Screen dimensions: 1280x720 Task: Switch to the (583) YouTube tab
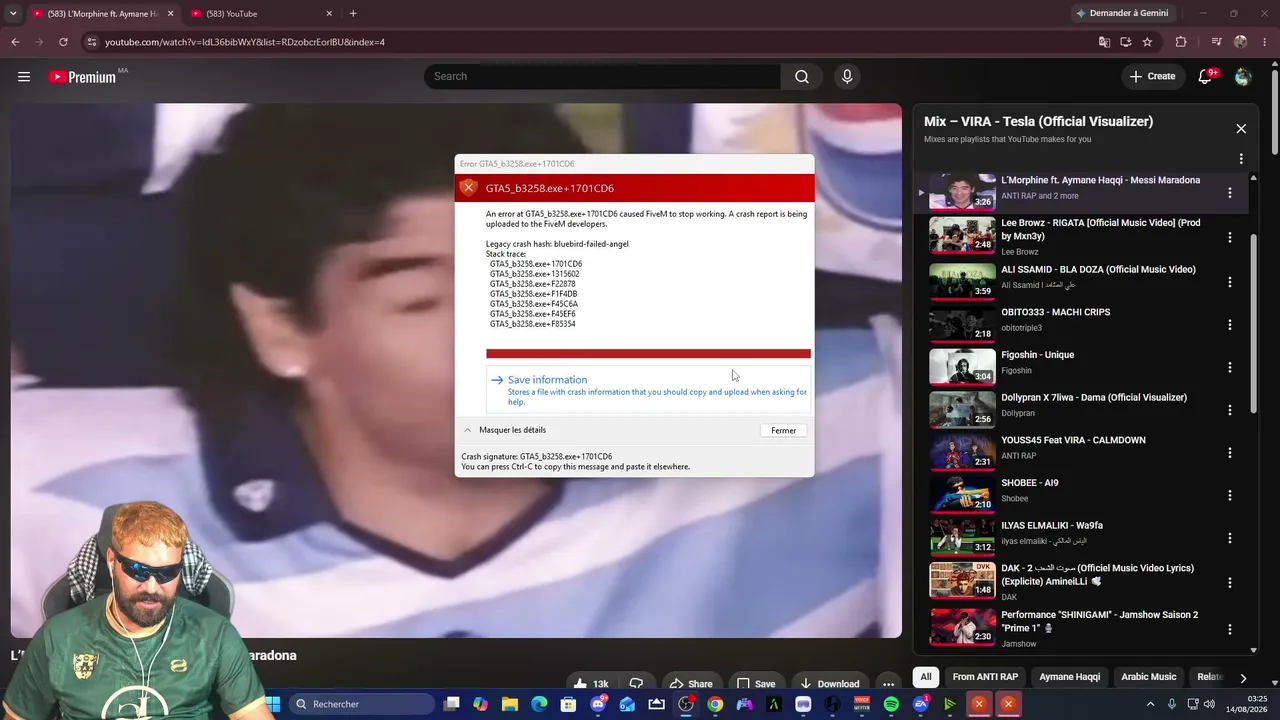(260, 14)
